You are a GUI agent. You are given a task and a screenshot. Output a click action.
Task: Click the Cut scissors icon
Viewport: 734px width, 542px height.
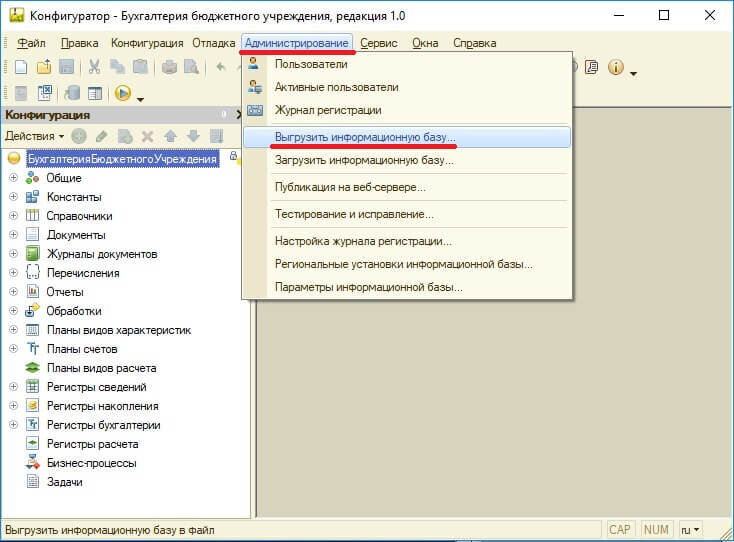click(x=95, y=67)
